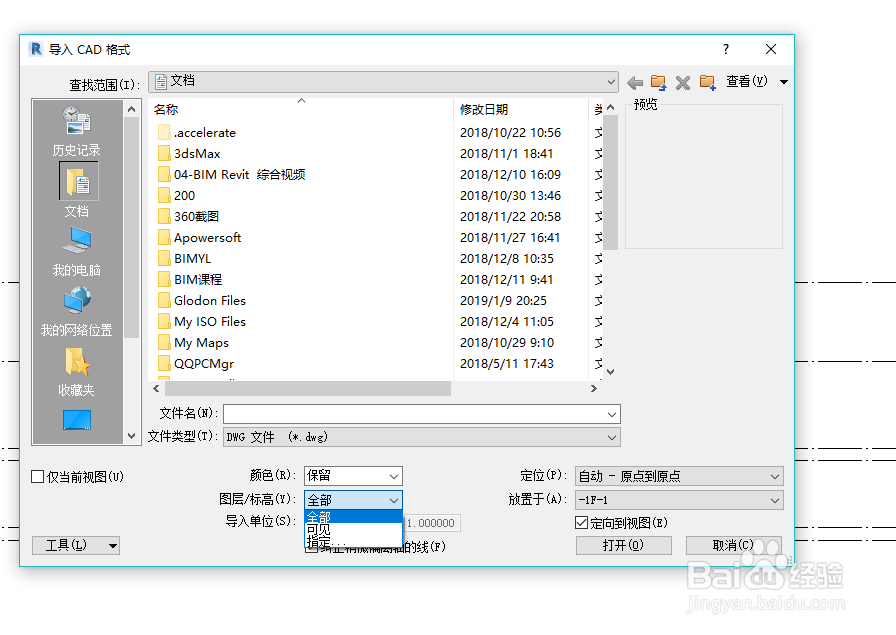Open the 收藏夹 (Favorites) folder
This screenshot has height=635, width=896.
76,370
